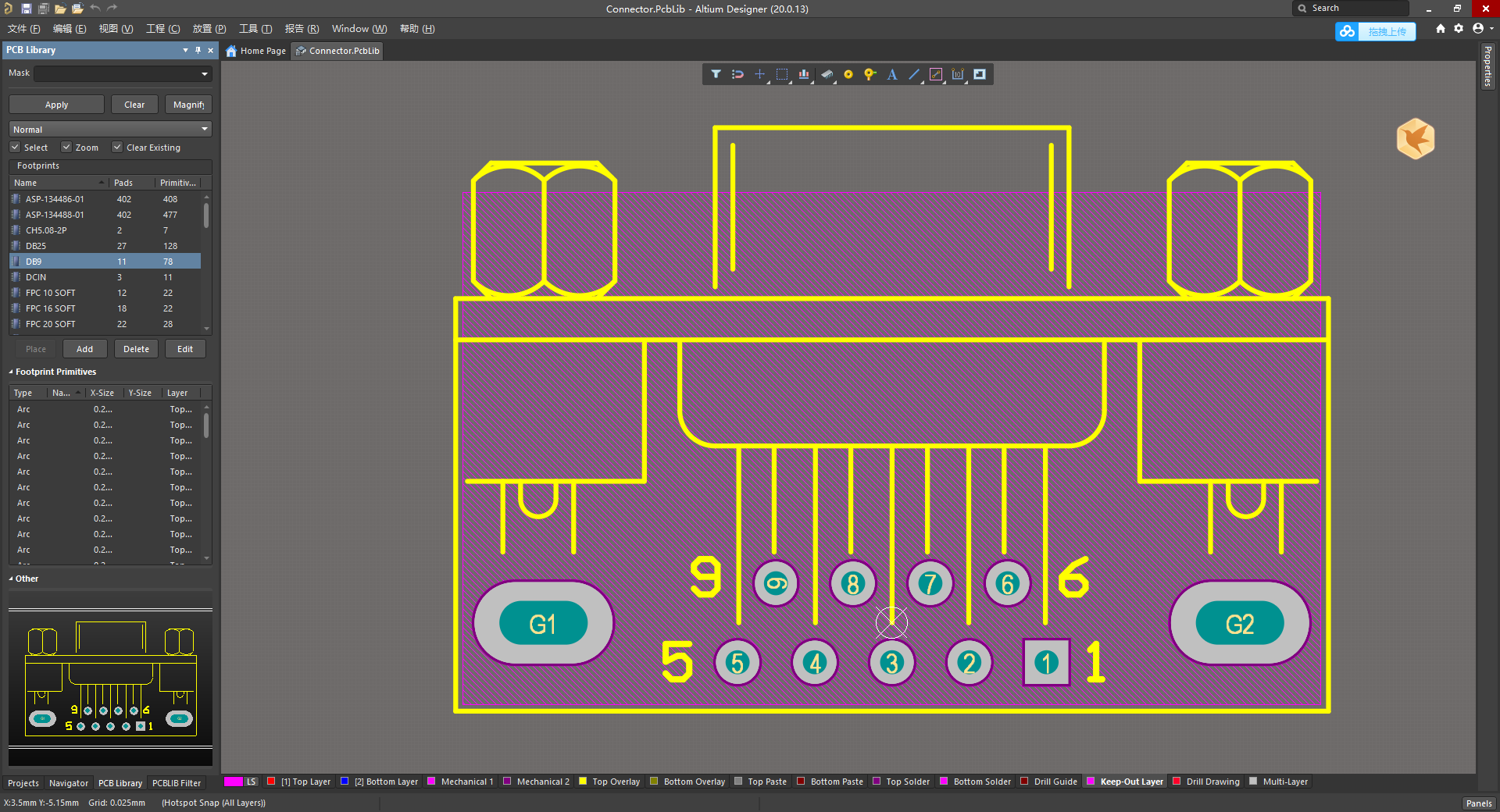Toggle the Clear Existing checkbox
The image size is (1500, 812).
117,147
